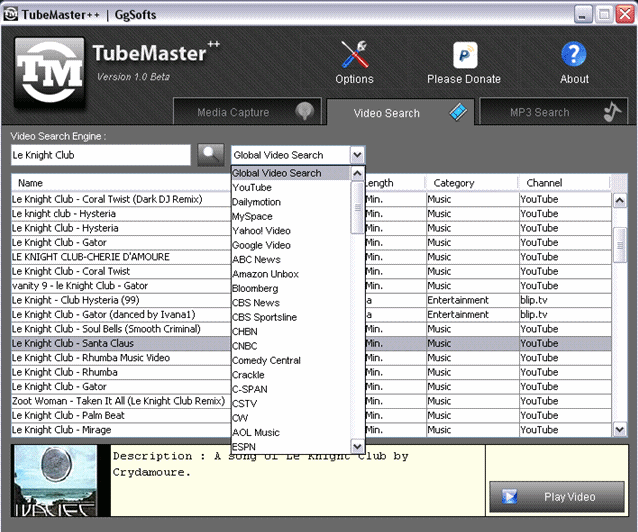Click the video thumbnail image
The width and height of the screenshot is (638, 532).
[56, 480]
